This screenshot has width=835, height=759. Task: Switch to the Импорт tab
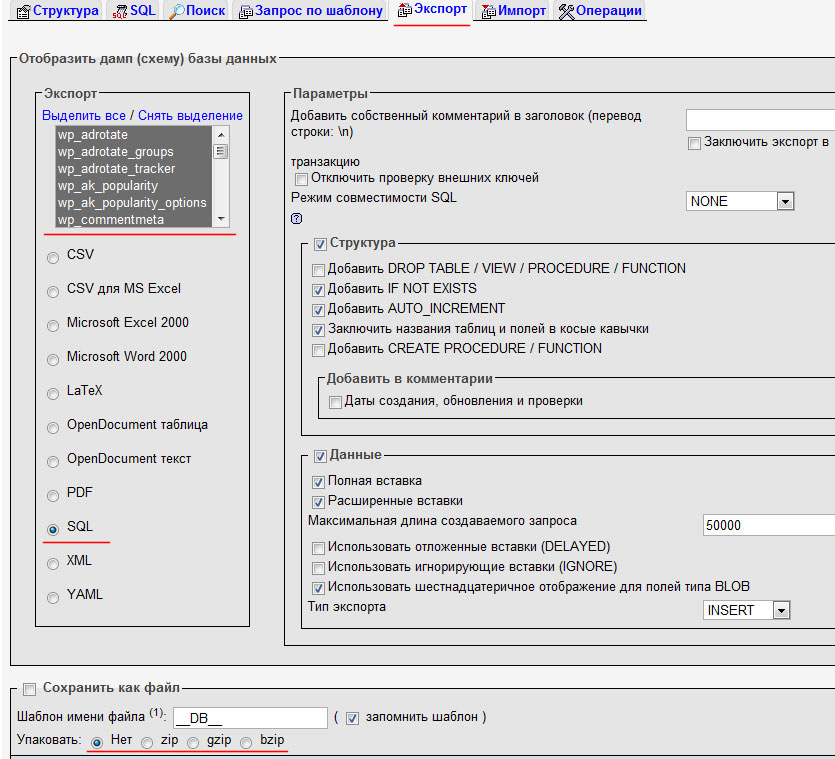[513, 11]
